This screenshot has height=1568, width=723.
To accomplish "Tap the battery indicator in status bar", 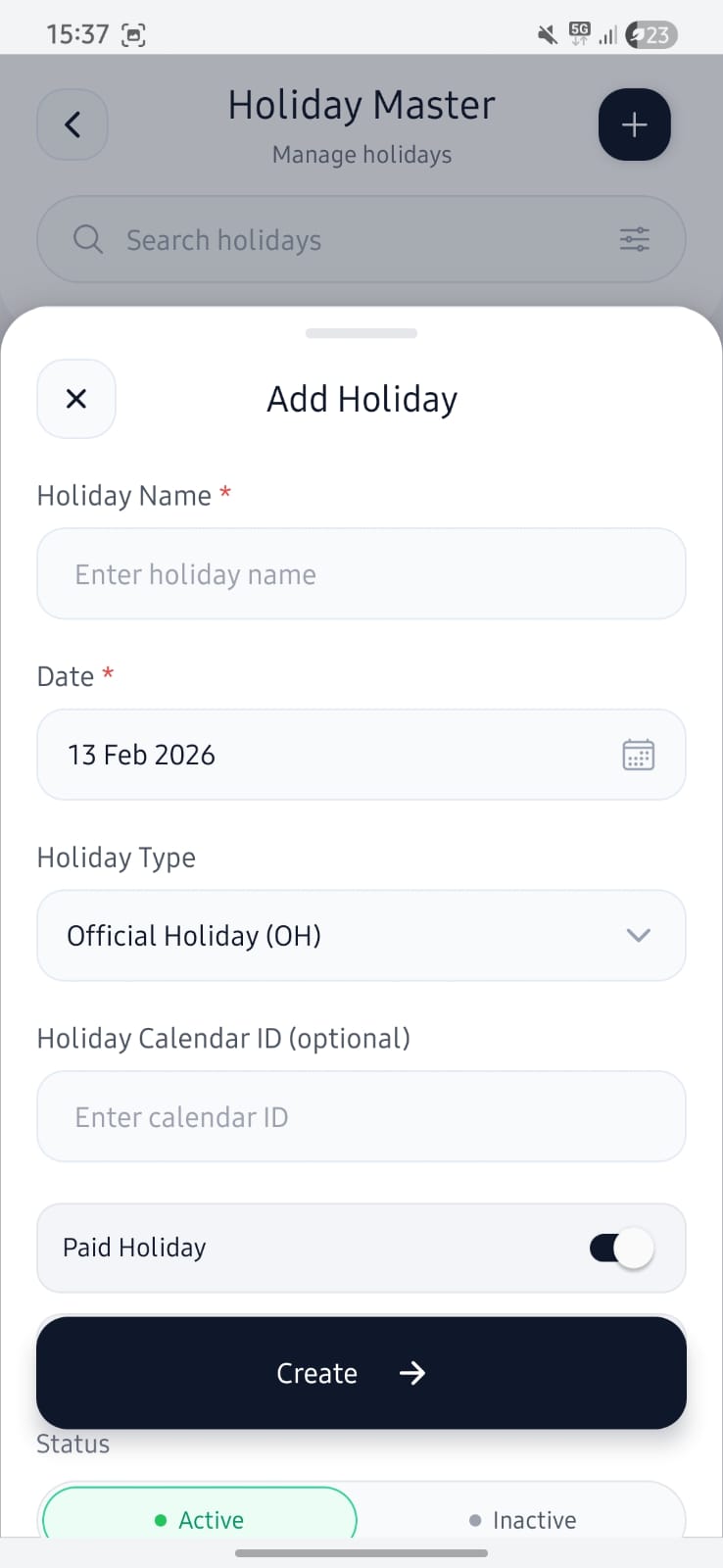I will (651, 35).
